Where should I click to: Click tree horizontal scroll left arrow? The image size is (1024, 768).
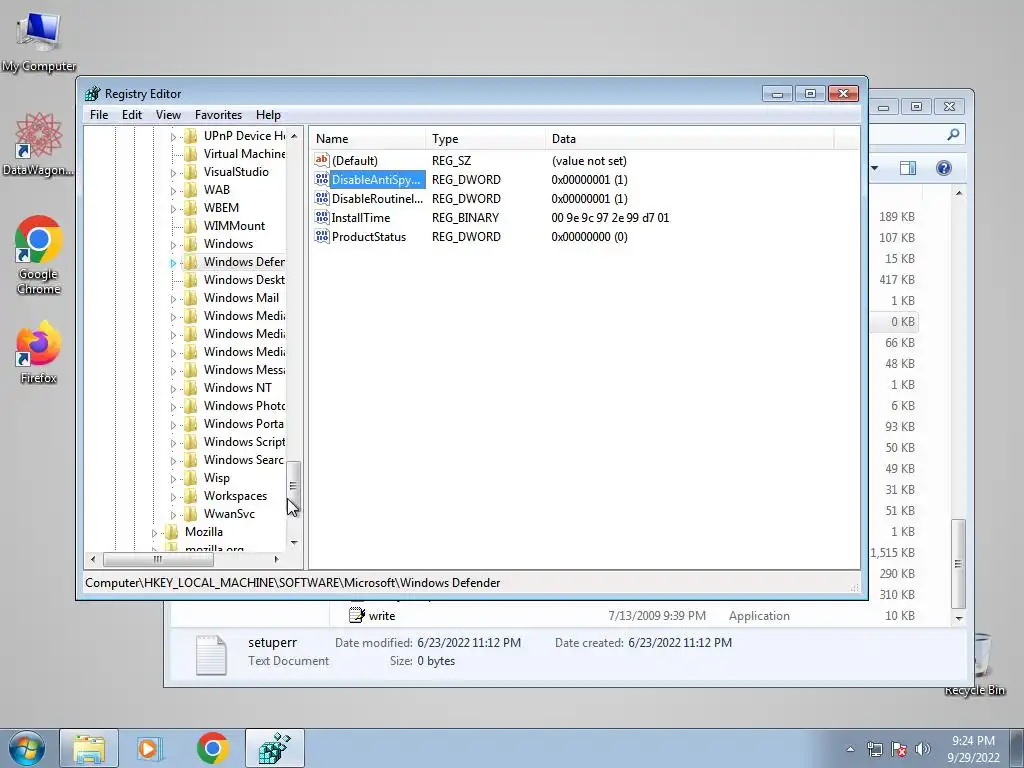click(x=93, y=559)
